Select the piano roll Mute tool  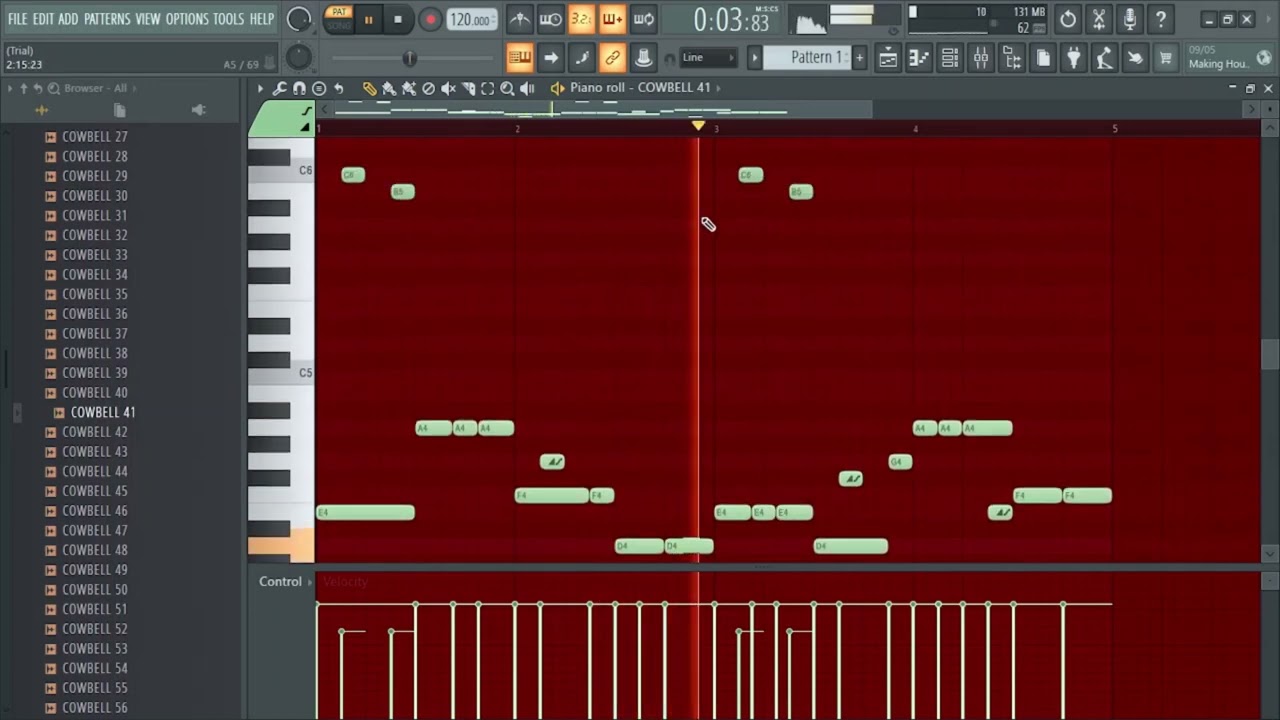[x=448, y=88]
